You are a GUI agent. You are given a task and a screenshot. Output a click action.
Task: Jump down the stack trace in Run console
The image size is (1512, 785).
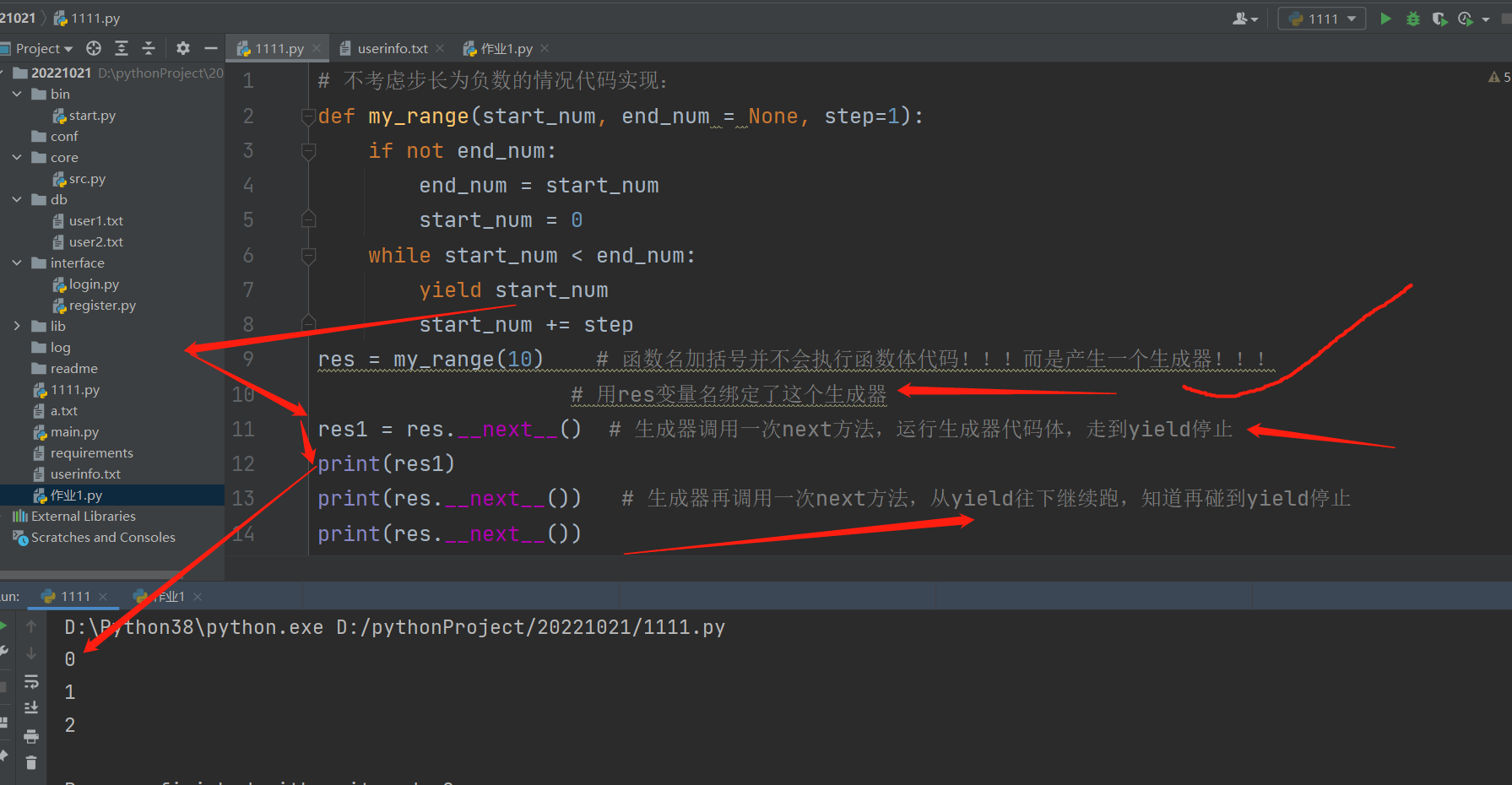tap(31, 653)
